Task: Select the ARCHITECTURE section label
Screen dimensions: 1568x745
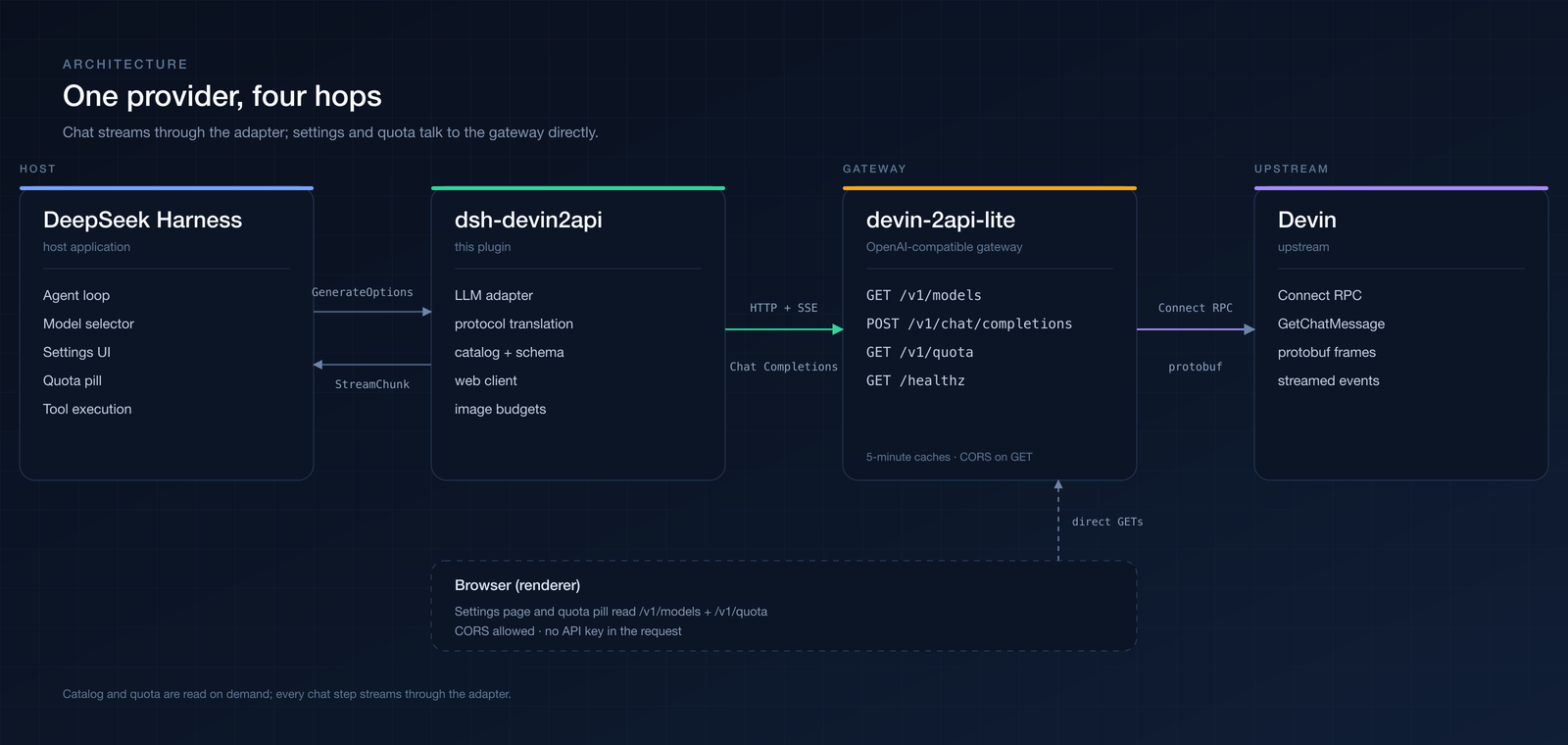Action: [125, 64]
